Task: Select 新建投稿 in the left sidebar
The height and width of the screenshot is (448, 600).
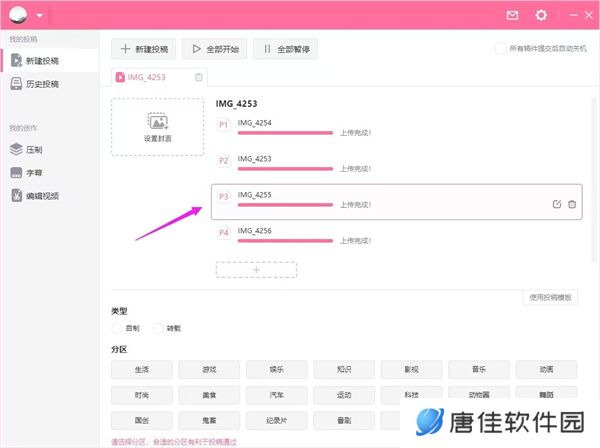Action: [50, 60]
